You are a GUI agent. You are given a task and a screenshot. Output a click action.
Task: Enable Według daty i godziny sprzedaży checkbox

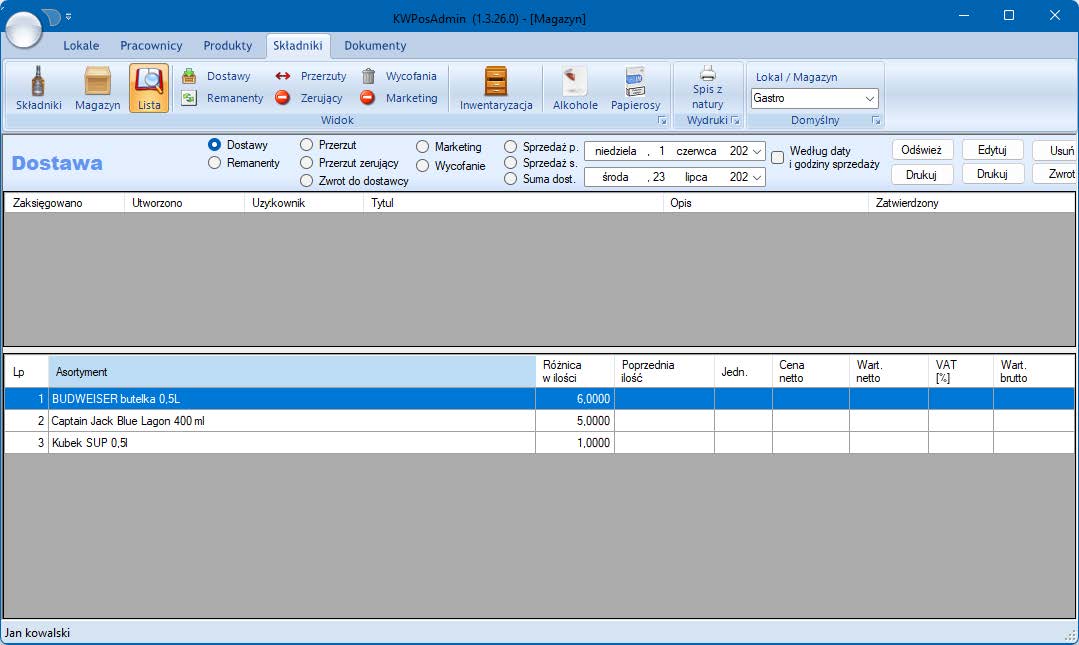pos(778,157)
